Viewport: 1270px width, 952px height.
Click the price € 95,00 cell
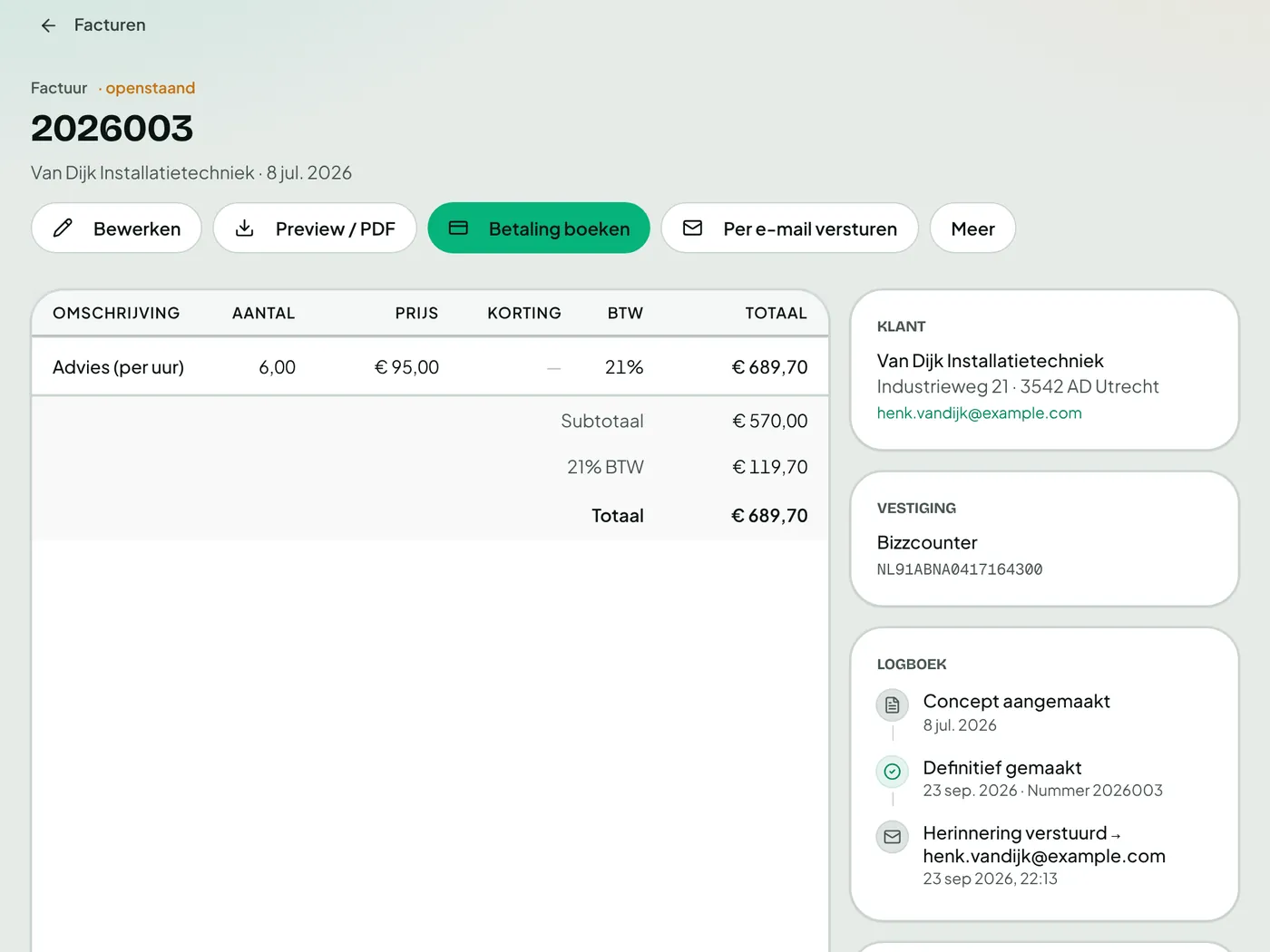pos(406,367)
